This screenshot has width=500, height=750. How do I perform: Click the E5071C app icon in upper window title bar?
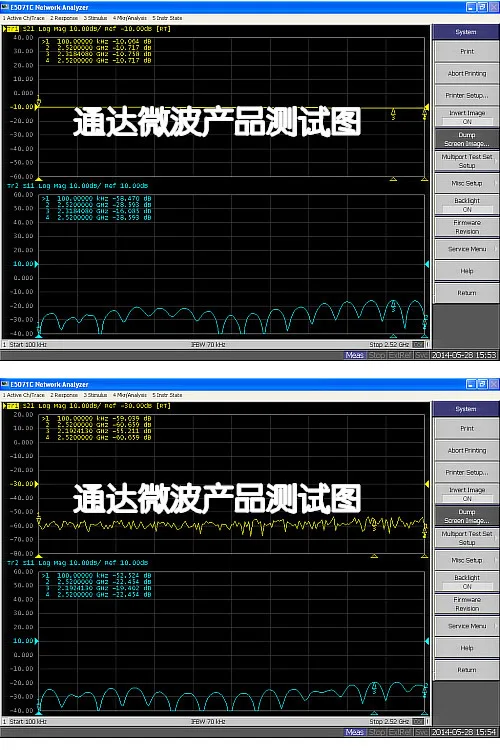5,7
